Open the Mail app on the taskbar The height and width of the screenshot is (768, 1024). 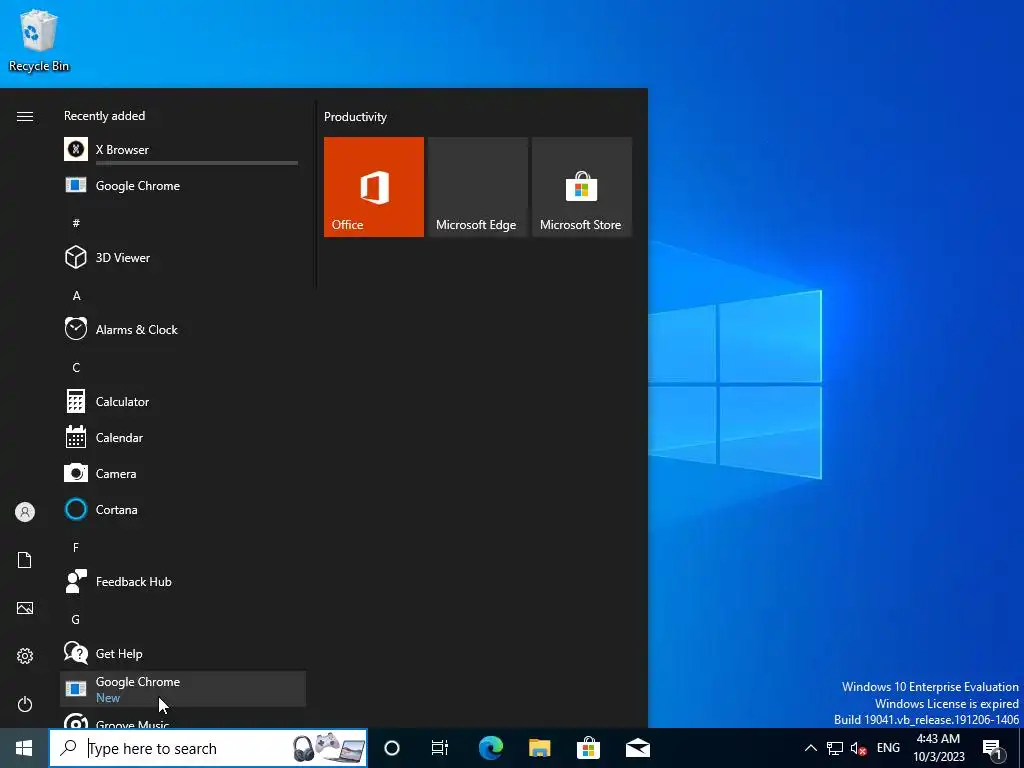click(638, 748)
